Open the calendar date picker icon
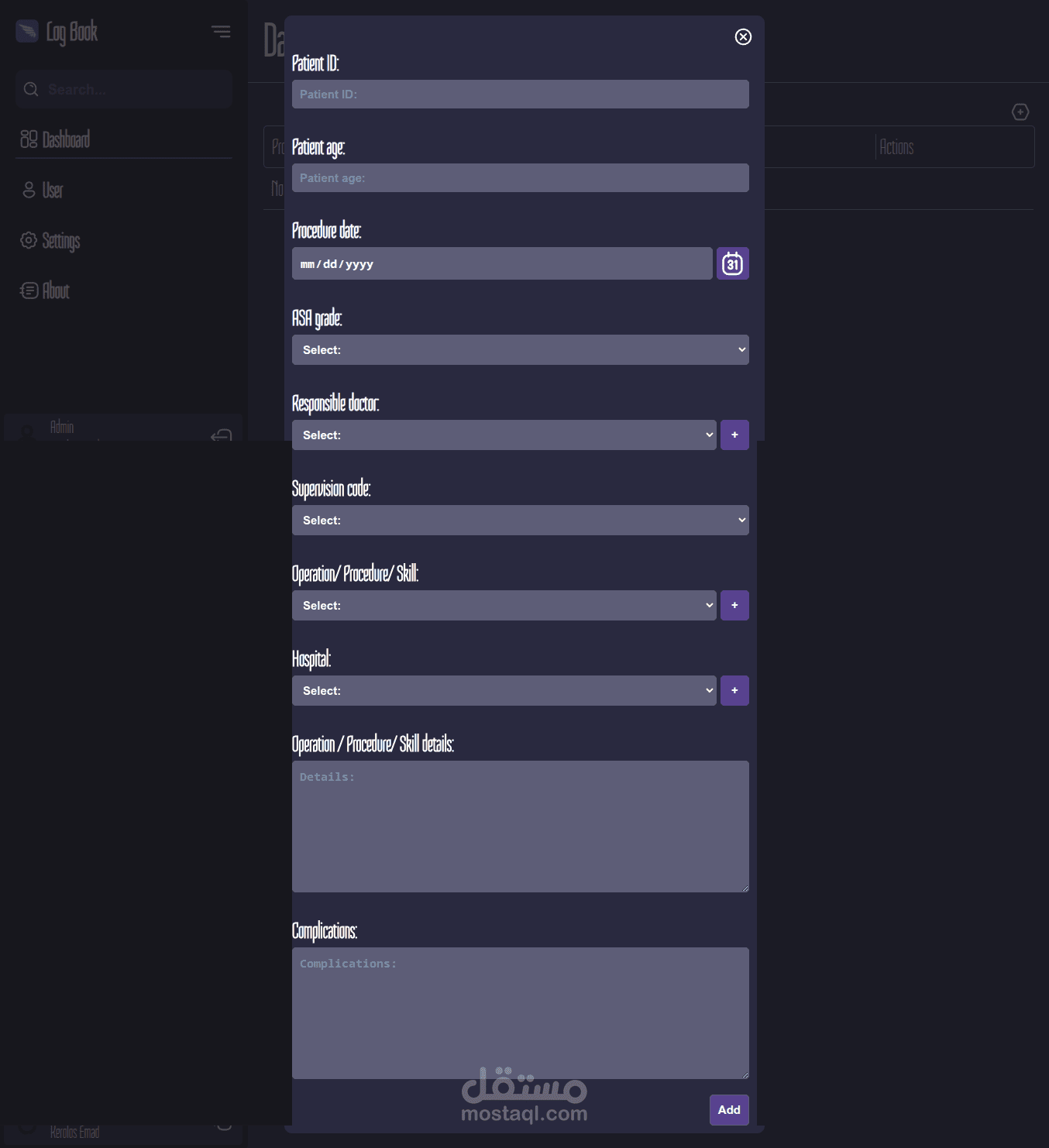Image resolution: width=1049 pixels, height=1148 pixels. coord(732,263)
